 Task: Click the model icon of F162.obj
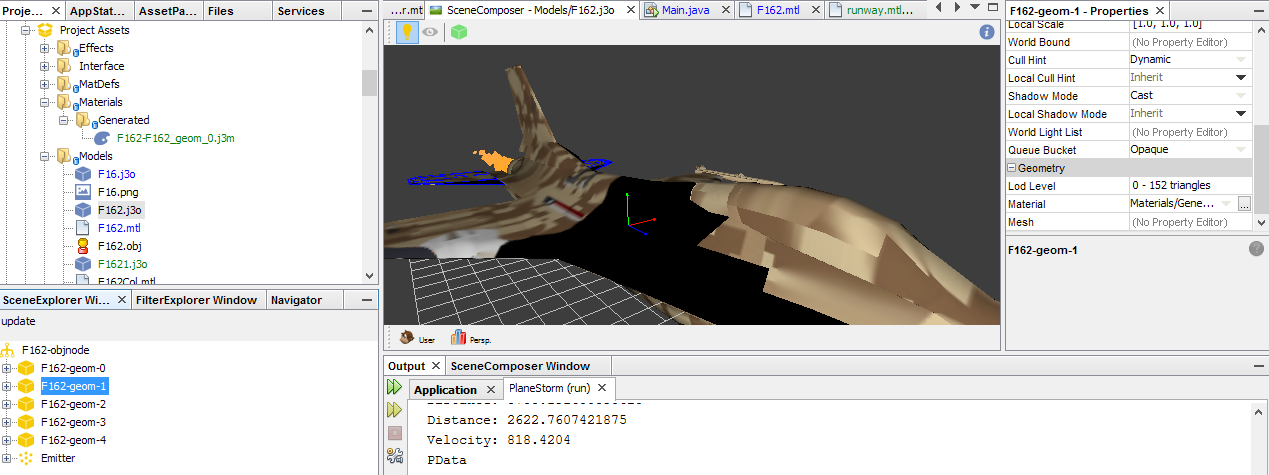(x=84, y=246)
